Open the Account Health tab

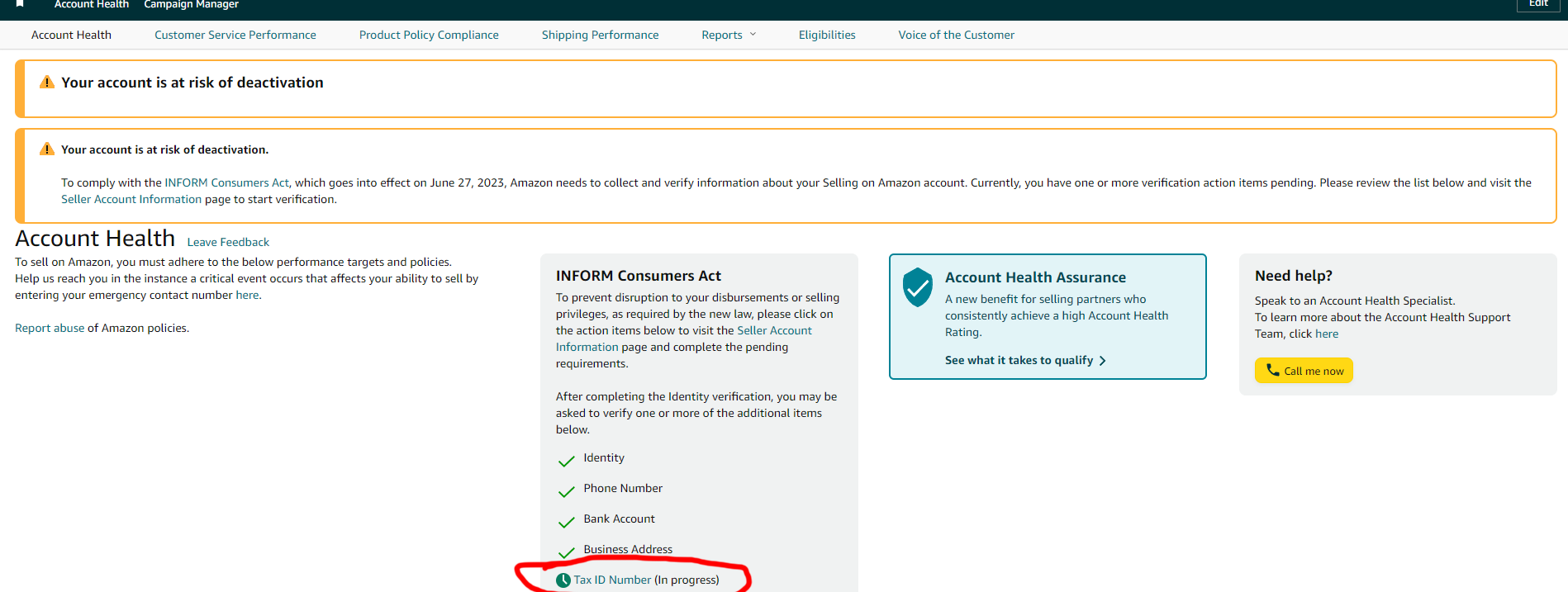tap(71, 35)
